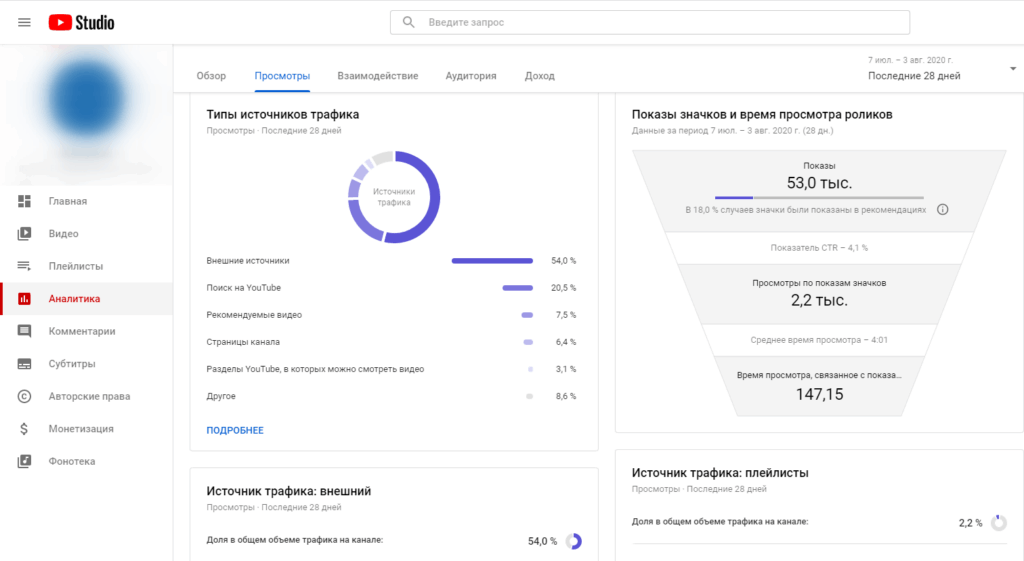
Task: Click the info icon beside recommendations text
Action: coord(942,210)
